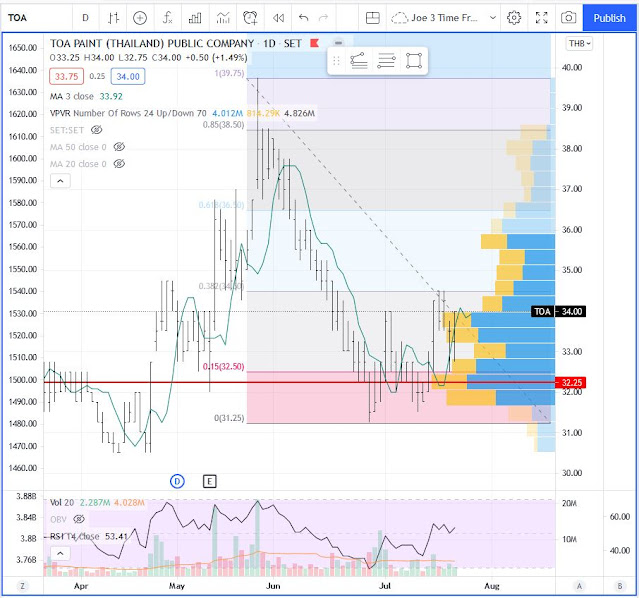The width and height of the screenshot is (639, 598).
Task: Click the TOA 34.00 price label
Action: 558,311
